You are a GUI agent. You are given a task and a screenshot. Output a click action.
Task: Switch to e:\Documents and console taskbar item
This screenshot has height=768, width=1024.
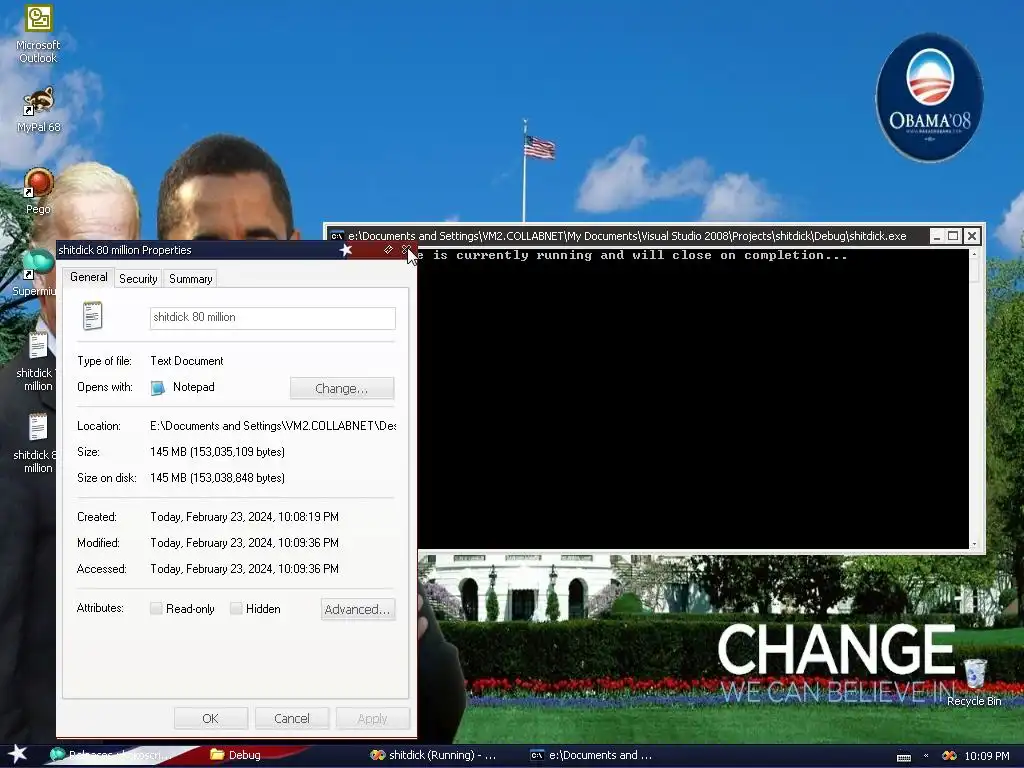pyautogui.click(x=591, y=755)
